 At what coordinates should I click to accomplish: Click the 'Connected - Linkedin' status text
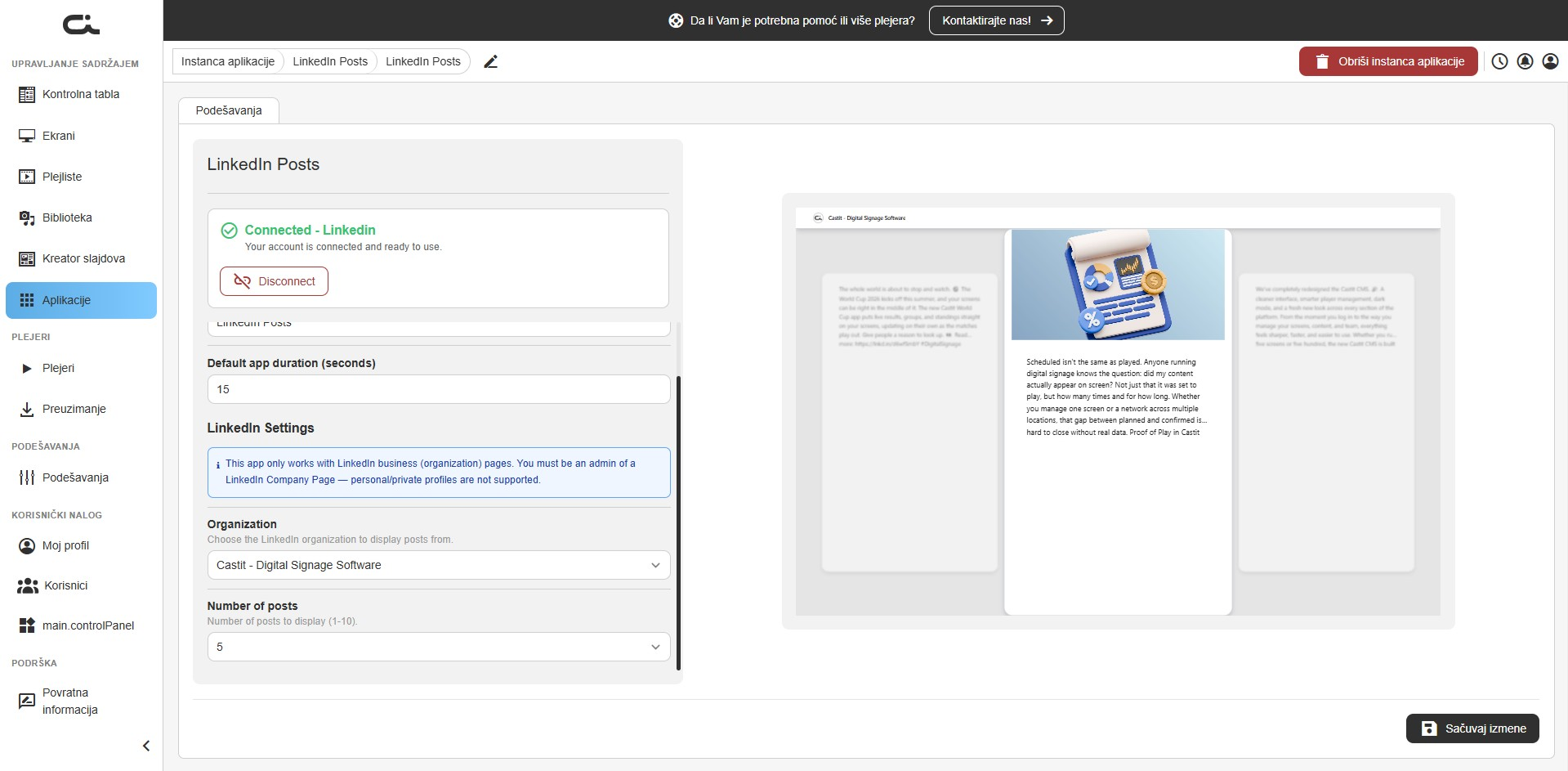click(310, 231)
